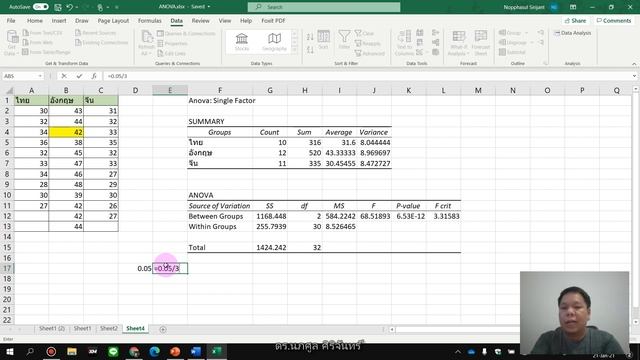Click Text to Columns
This screenshot has height=360, width=640.
(x=404, y=43)
